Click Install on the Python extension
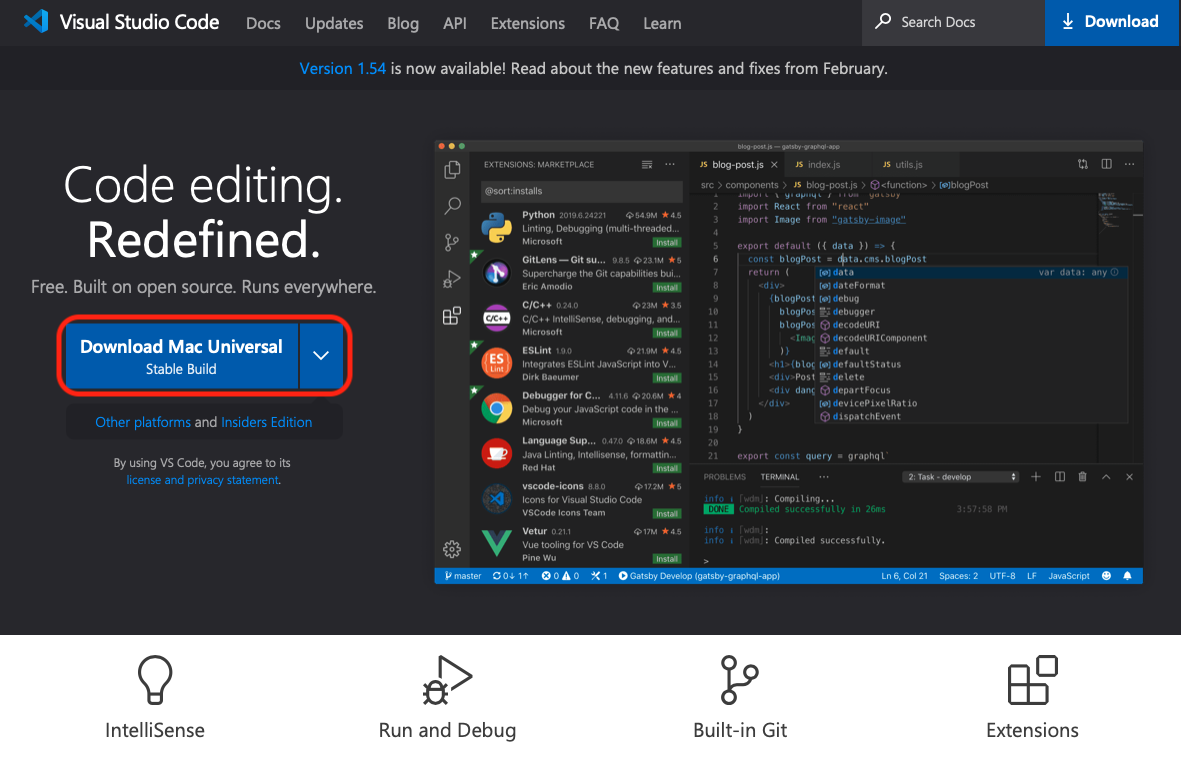The height and width of the screenshot is (758, 1181). [667, 243]
